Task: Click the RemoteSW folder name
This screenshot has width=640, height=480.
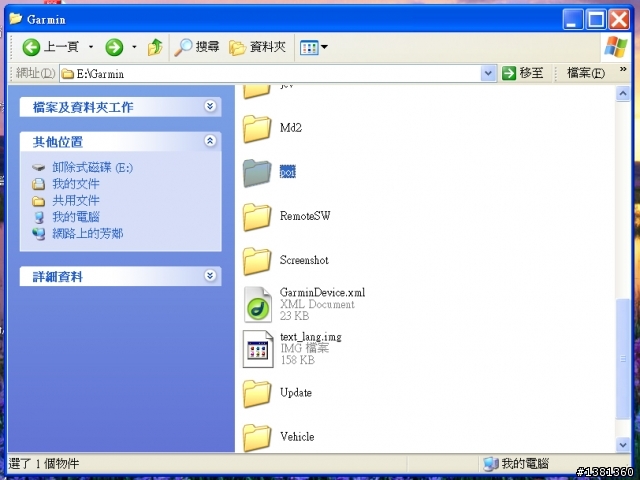Action: tap(305, 216)
